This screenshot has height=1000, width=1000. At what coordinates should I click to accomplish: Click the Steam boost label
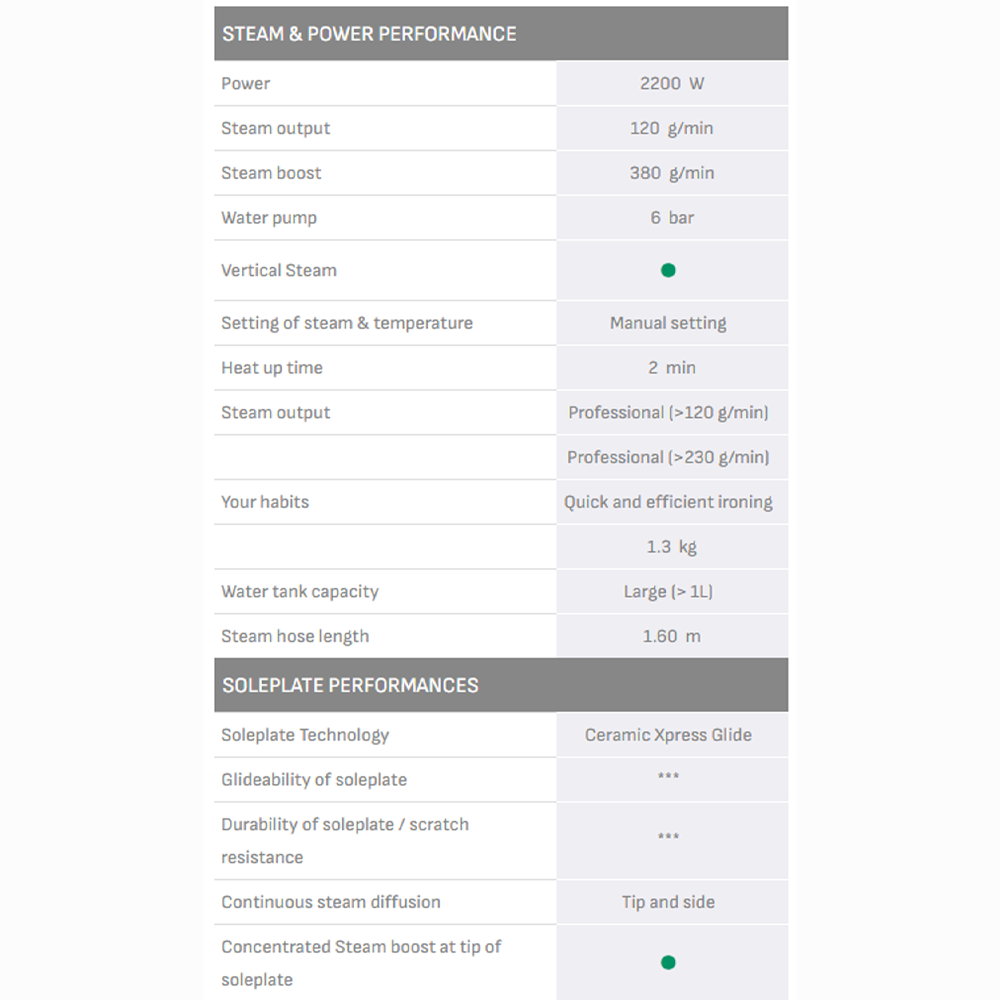(271, 173)
